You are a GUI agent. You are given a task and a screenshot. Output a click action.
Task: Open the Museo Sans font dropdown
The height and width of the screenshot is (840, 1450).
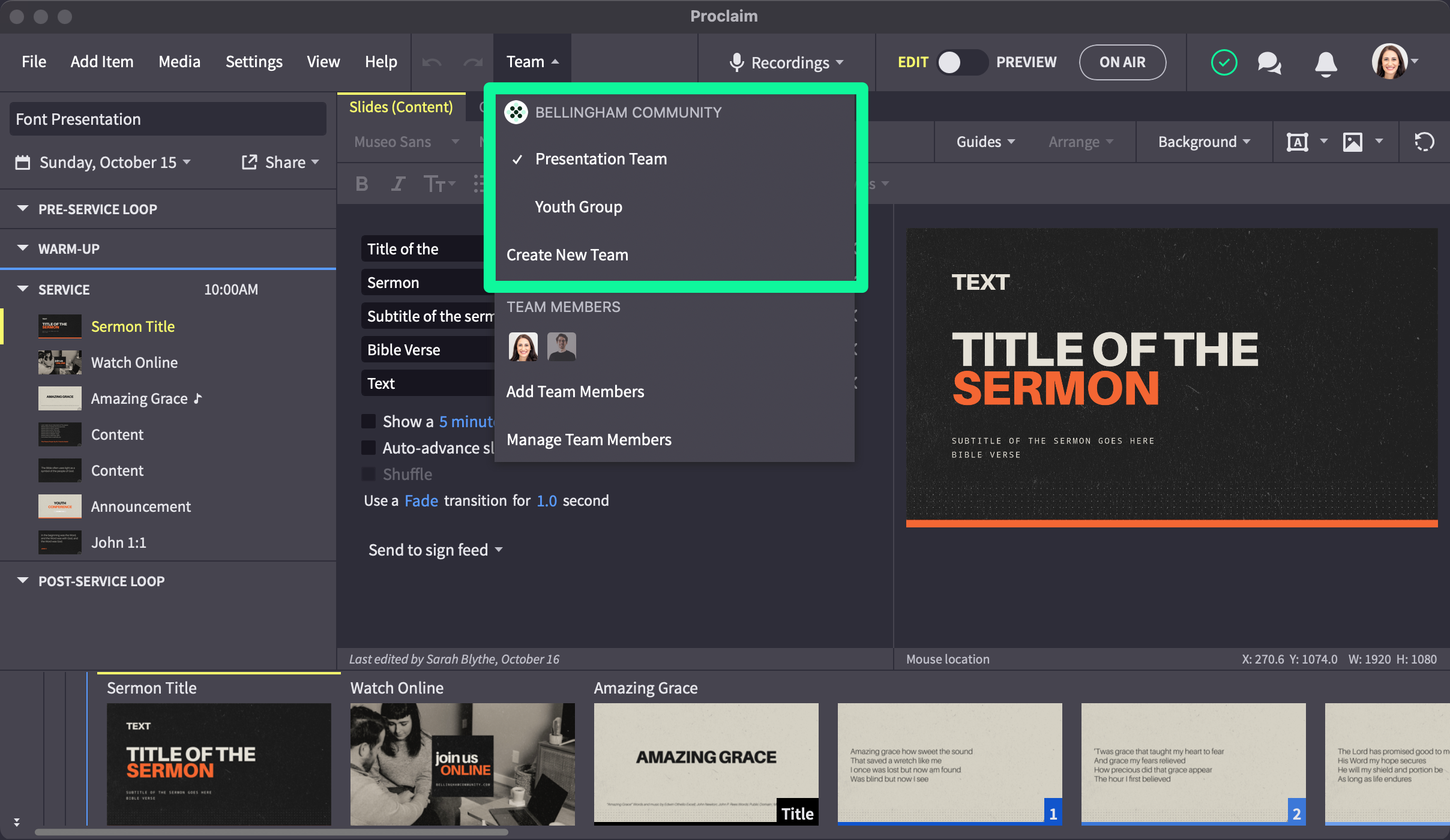(407, 142)
